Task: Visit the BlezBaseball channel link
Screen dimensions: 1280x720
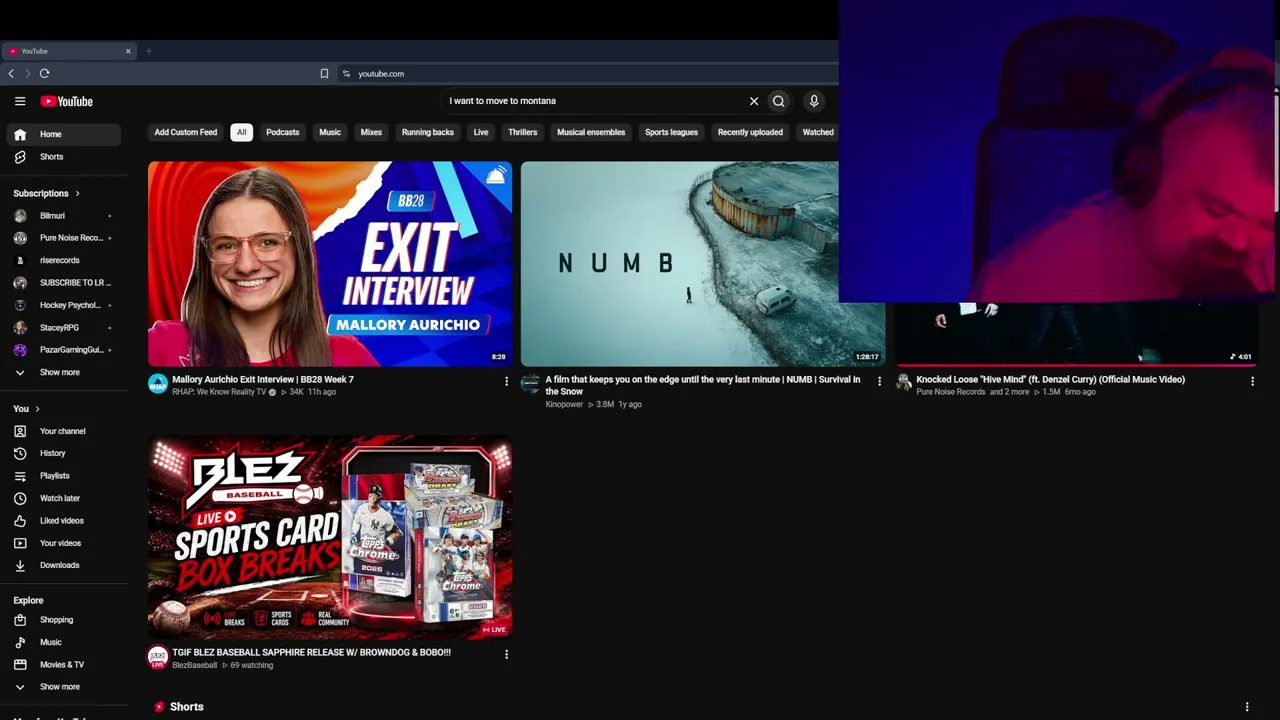Action: pyautogui.click(x=194, y=665)
